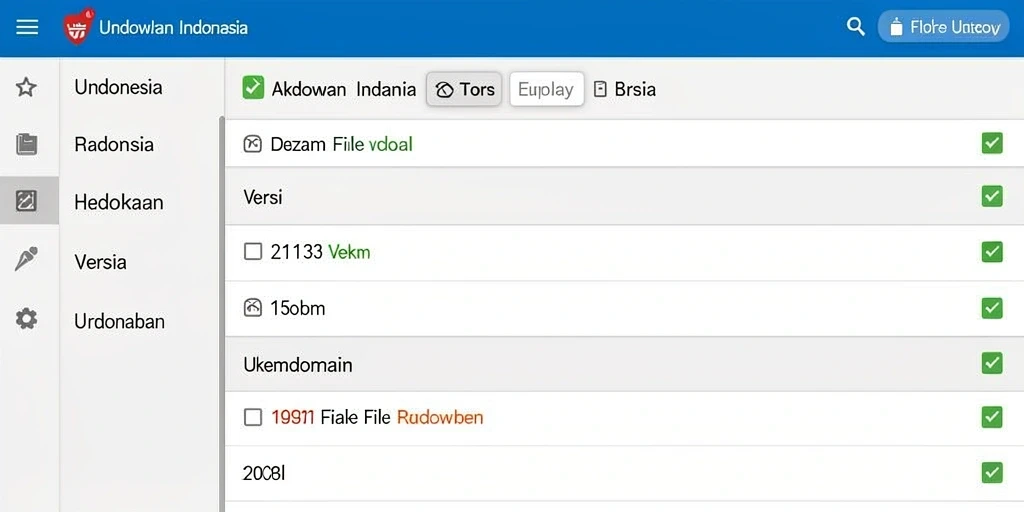Click the gauge icon next to 15obm

253,308
